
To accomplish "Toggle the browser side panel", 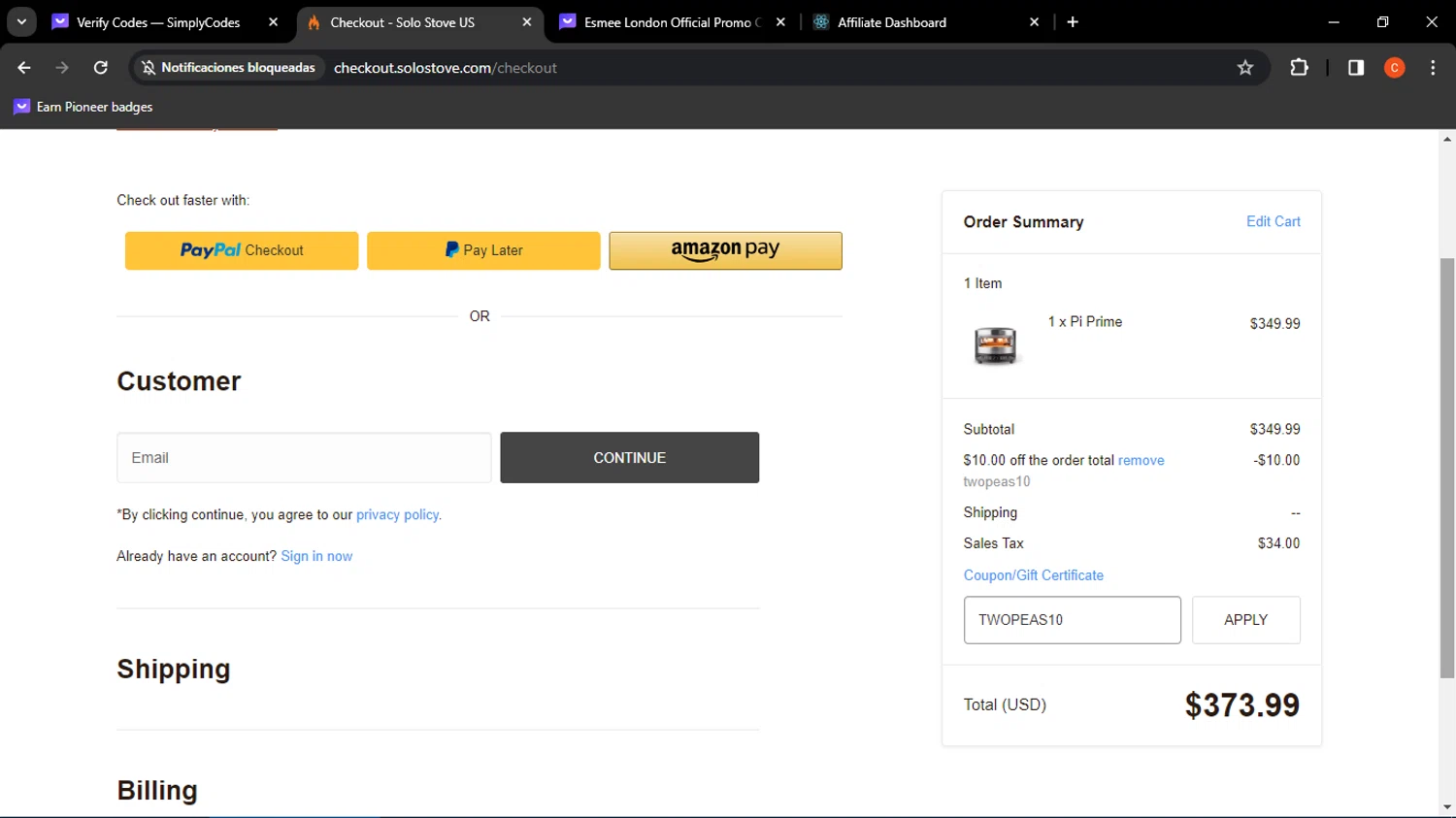I will pyautogui.click(x=1356, y=68).
